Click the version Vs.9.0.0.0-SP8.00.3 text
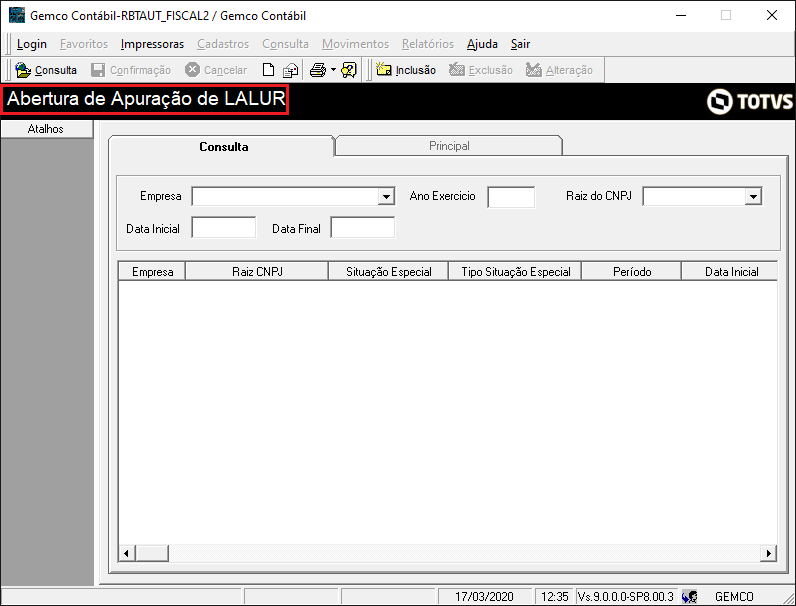 pyautogui.click(x=626, y=596)
